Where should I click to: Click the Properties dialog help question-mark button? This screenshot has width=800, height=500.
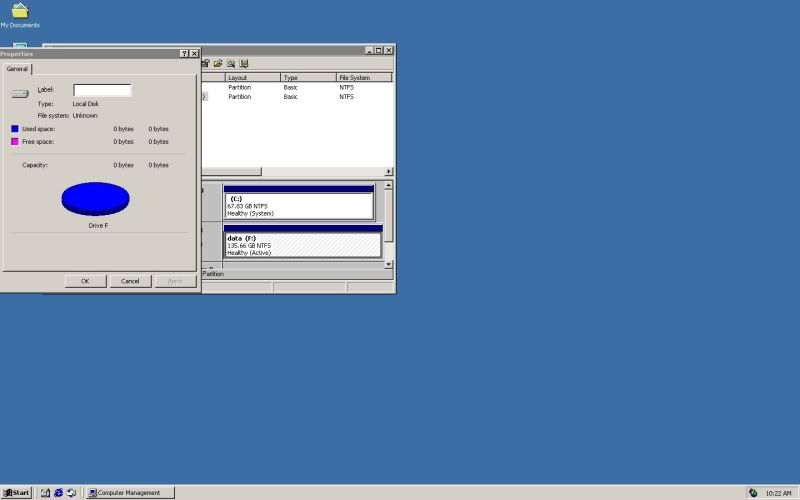(184, 54)
